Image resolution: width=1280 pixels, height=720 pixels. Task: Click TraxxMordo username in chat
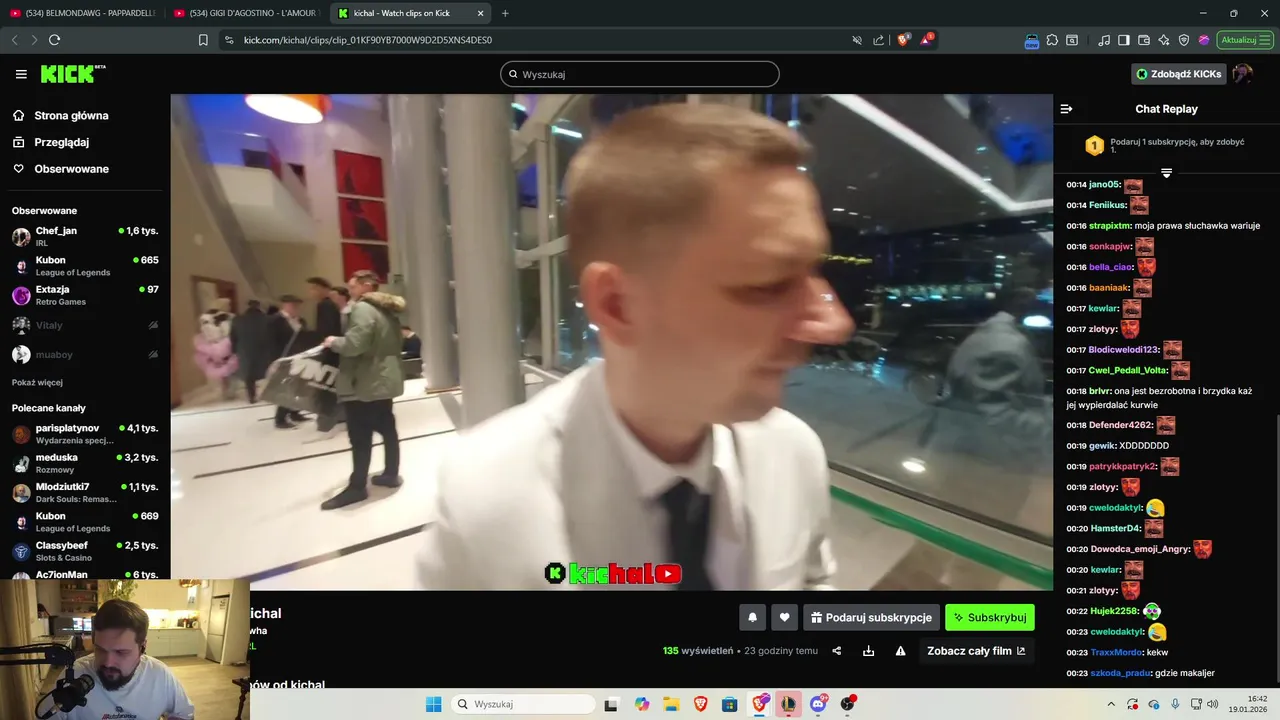tap(1116, 652)
